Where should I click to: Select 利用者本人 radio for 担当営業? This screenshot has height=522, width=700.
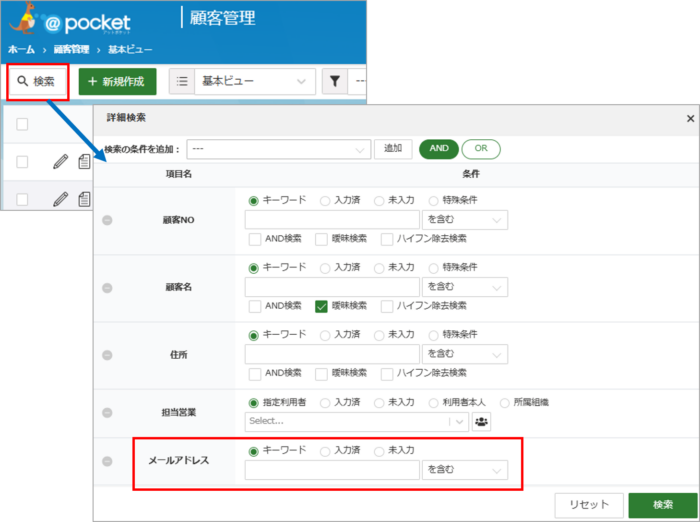433,403
